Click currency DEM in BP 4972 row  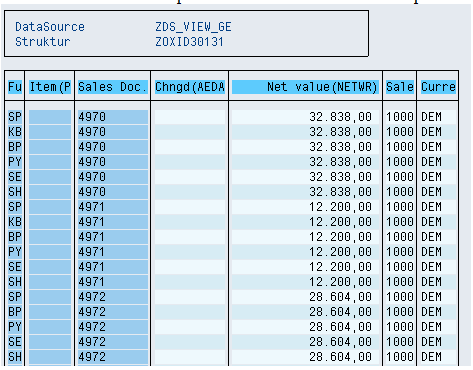[x=438, y=312]
